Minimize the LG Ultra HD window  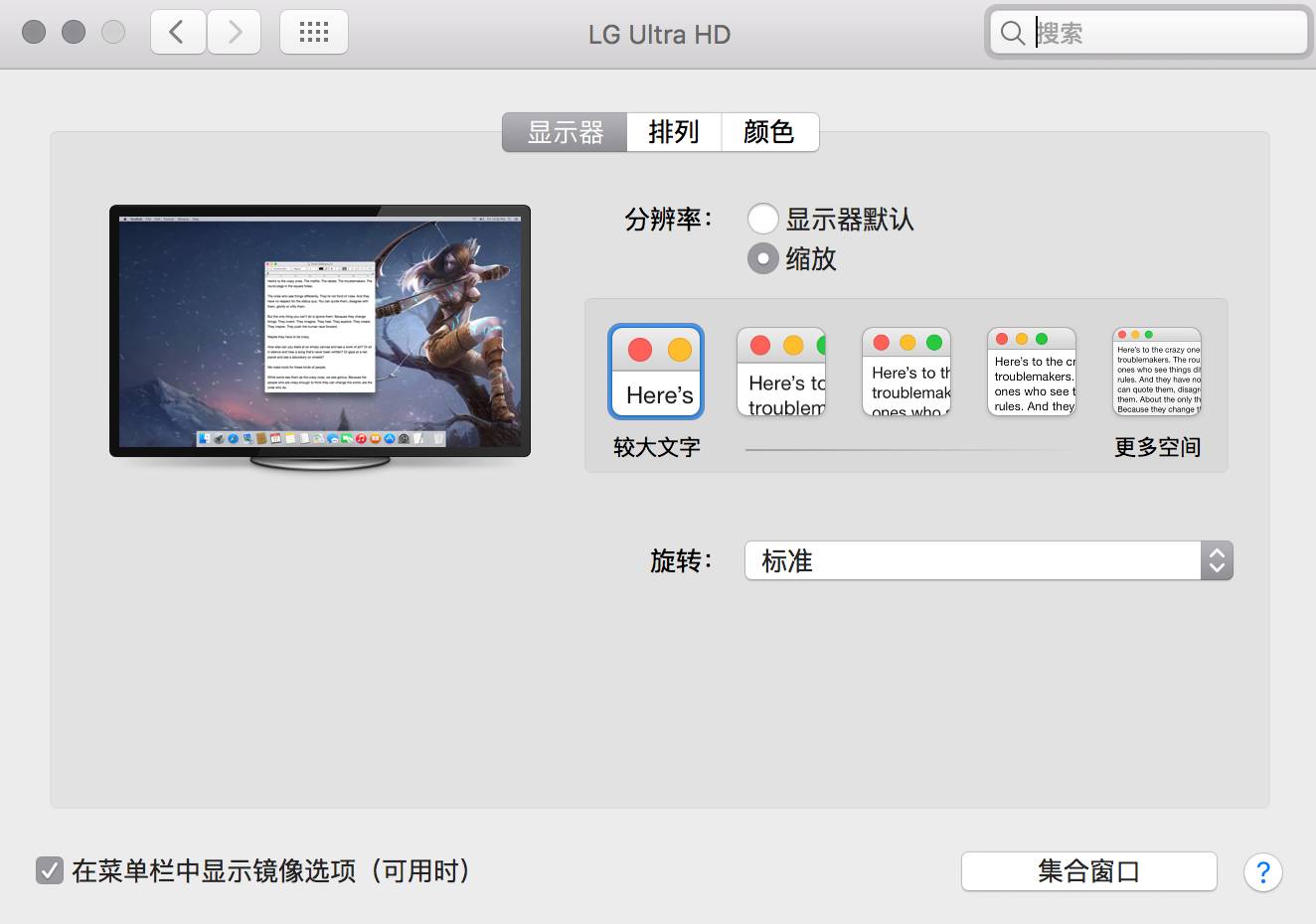click(74, 32)
